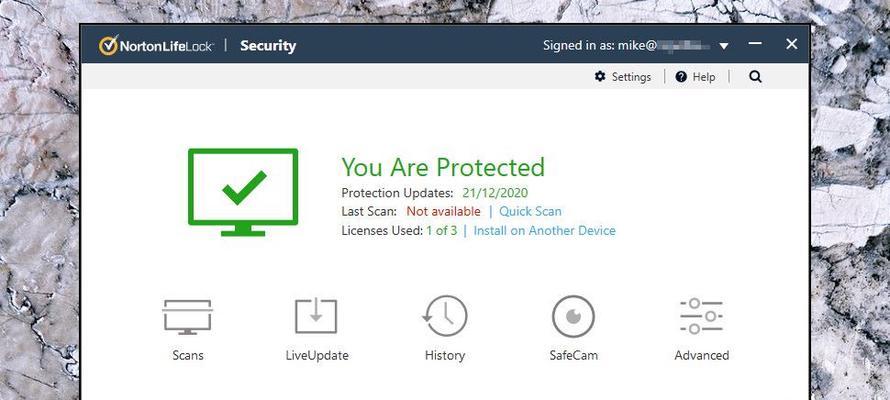Click the Help question mark icon

coord(681,77)
